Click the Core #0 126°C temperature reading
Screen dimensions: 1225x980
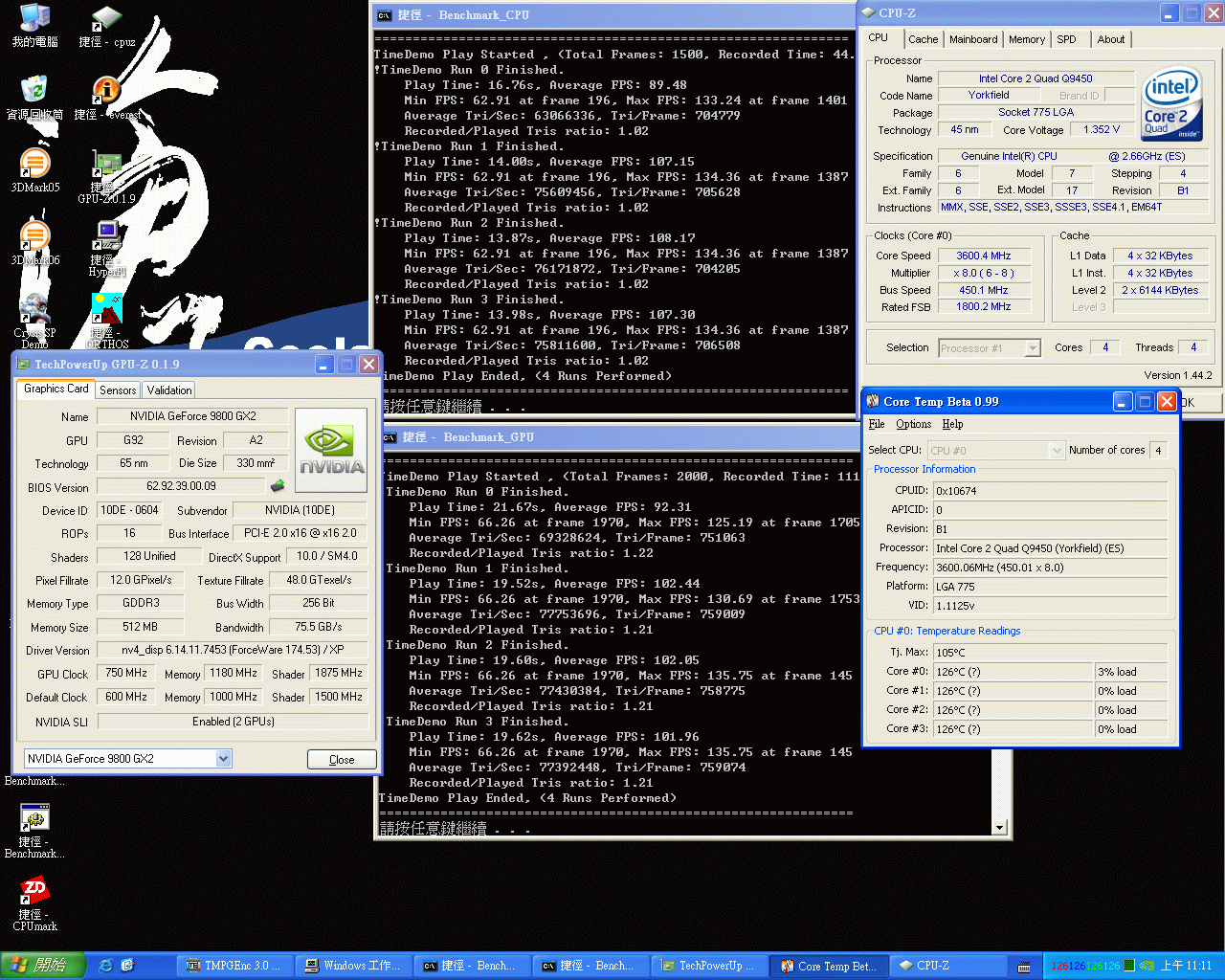1013,672
